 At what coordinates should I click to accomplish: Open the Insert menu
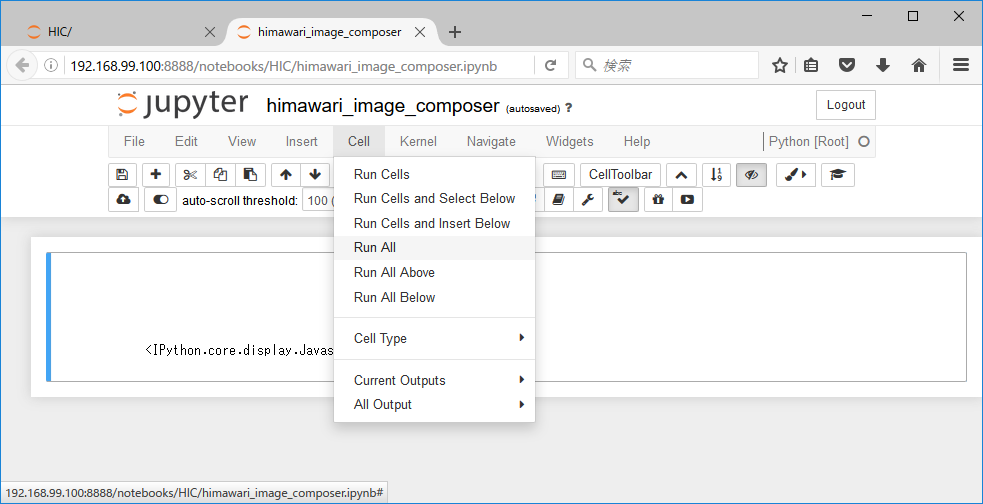[x=302, y=142]
